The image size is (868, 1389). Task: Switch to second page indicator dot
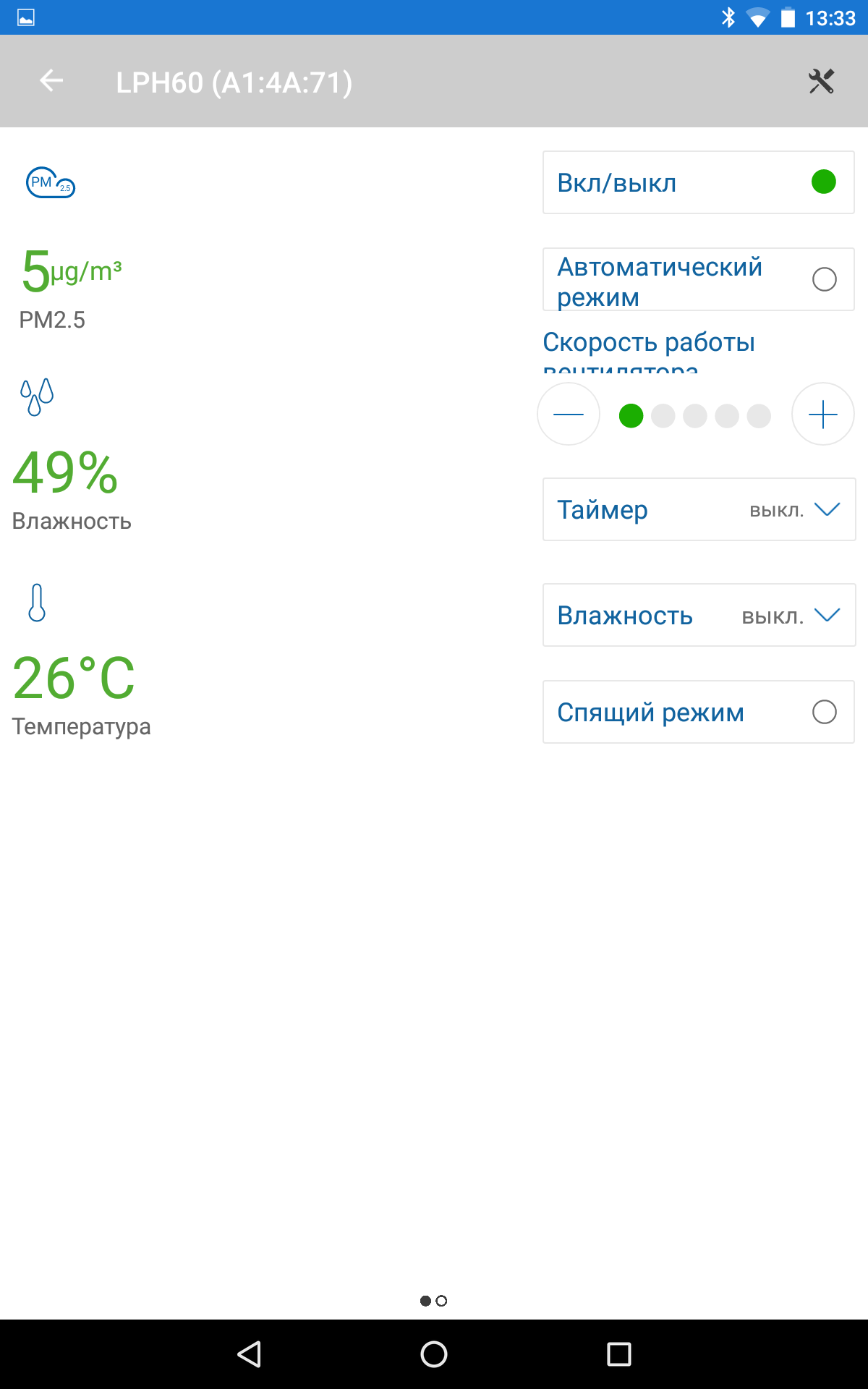coord(441,1301)
